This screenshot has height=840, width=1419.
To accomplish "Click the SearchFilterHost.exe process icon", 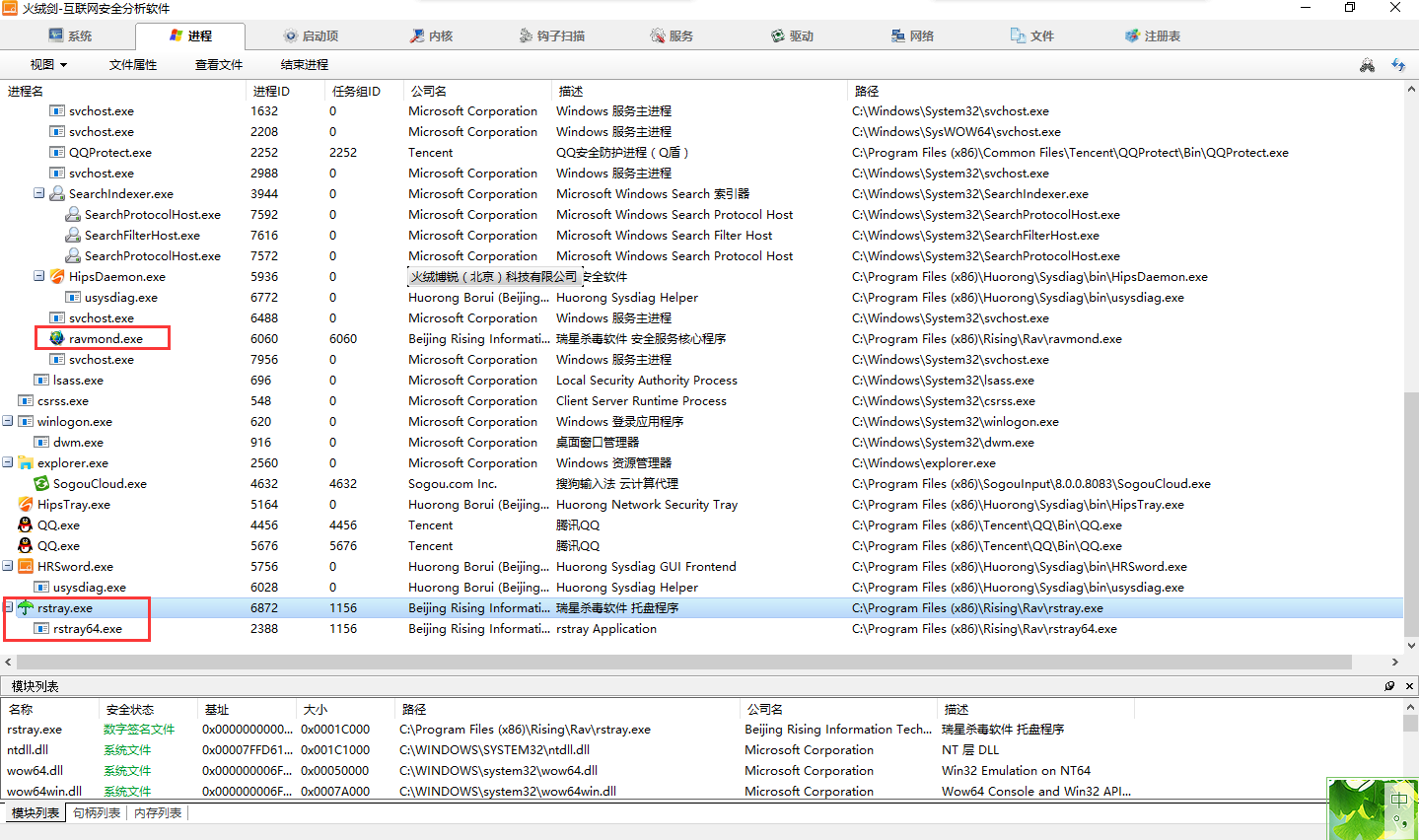I will [x=73, y=236].
